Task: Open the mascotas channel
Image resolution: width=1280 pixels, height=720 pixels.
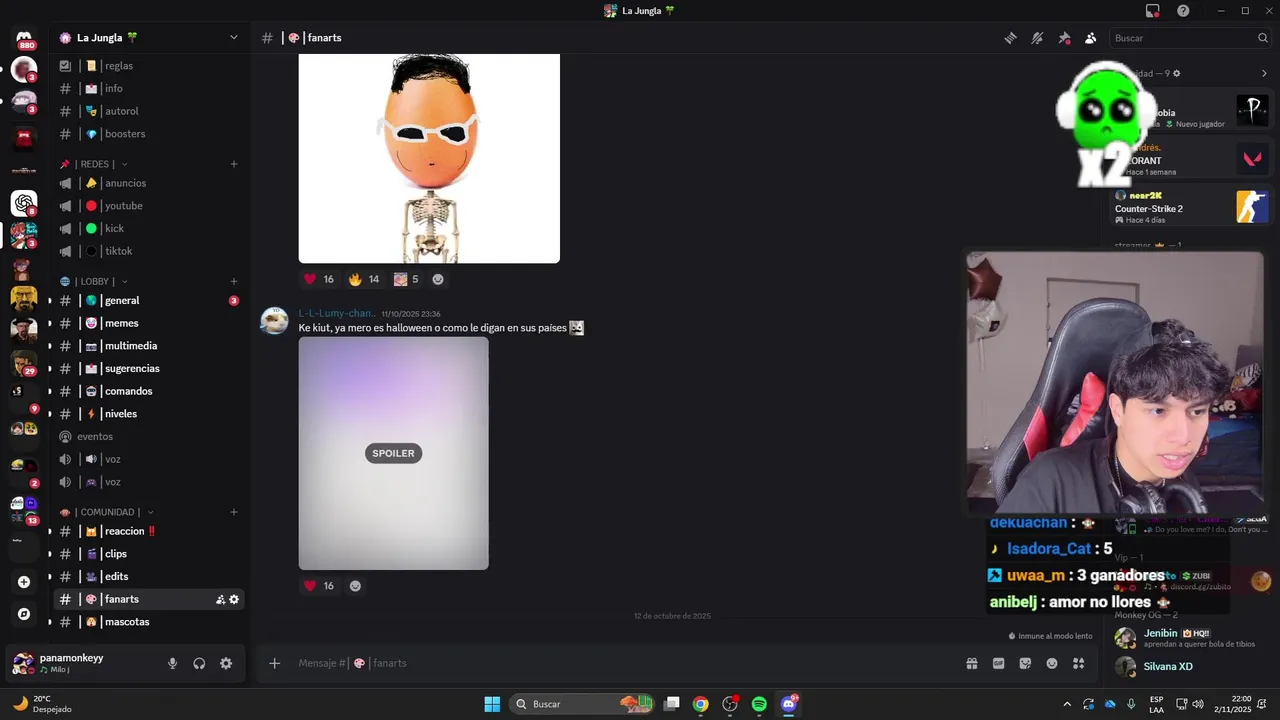Action: [150, 622]
